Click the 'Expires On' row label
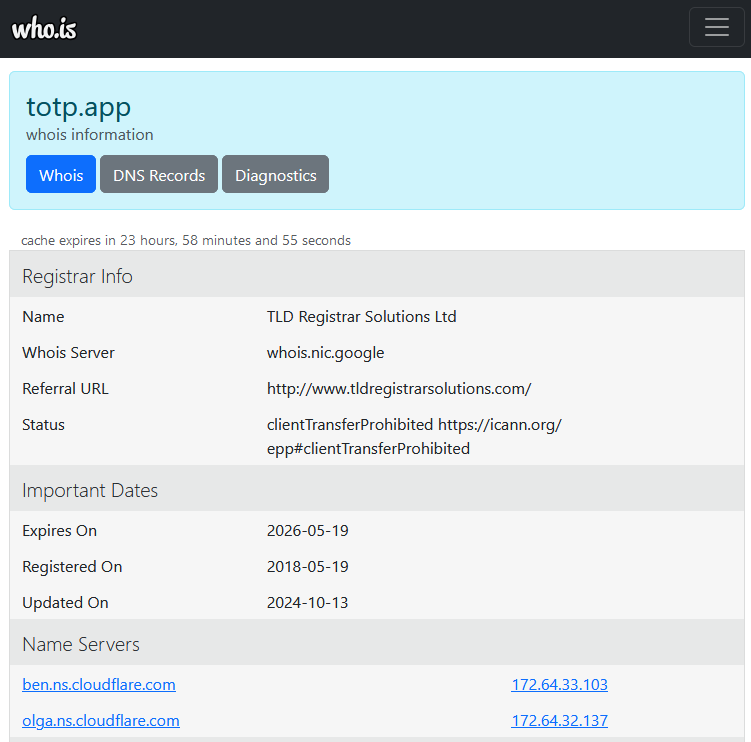Viewport: 751px width, 742px height. click(59, 531)
